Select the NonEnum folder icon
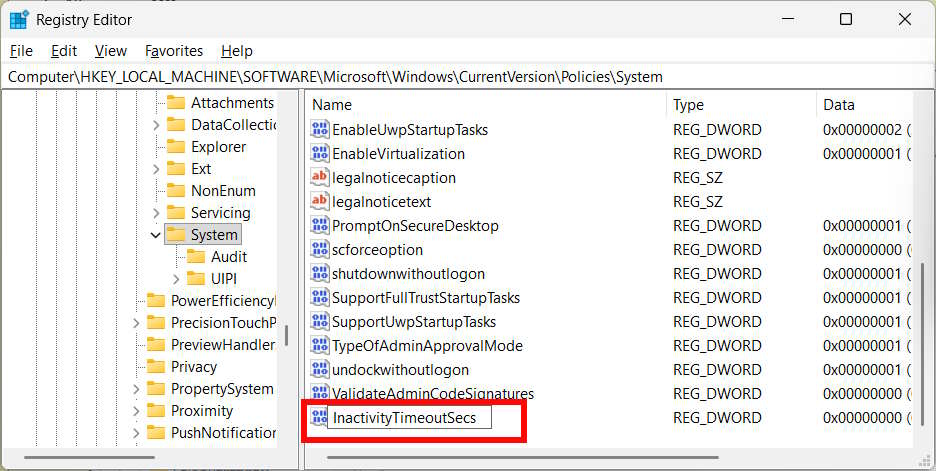This screenshot has height=471, width=936. [176, 191]
